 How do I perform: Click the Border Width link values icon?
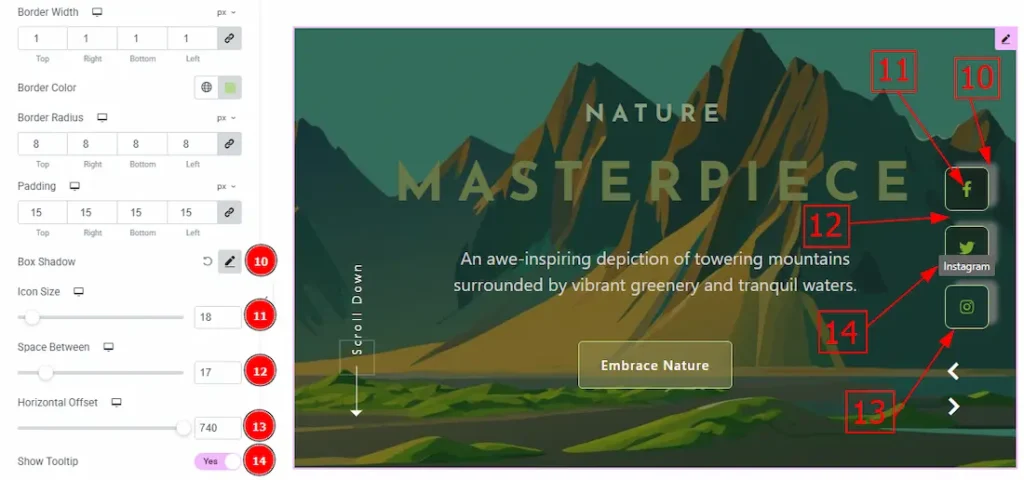click(229, 39)
